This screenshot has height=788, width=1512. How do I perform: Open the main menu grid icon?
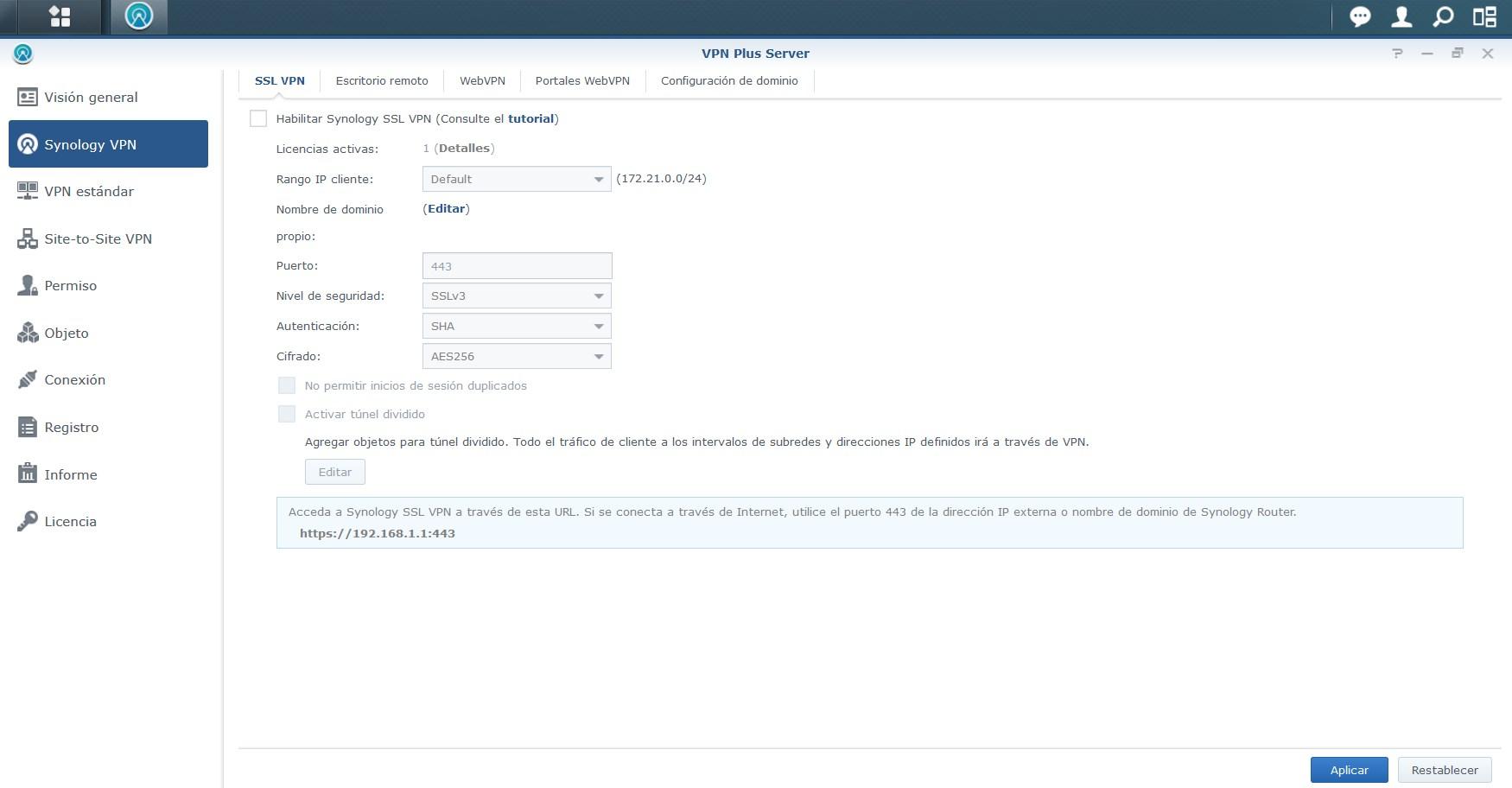tap(60, 16)
